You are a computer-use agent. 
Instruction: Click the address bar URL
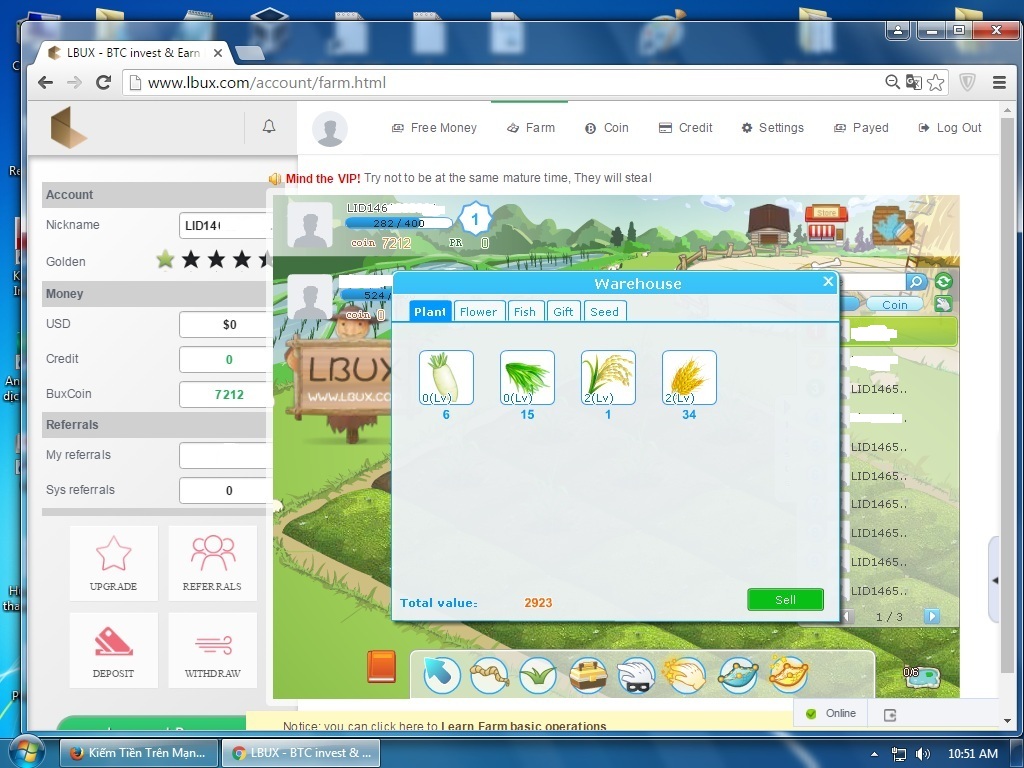coord(266,82)
